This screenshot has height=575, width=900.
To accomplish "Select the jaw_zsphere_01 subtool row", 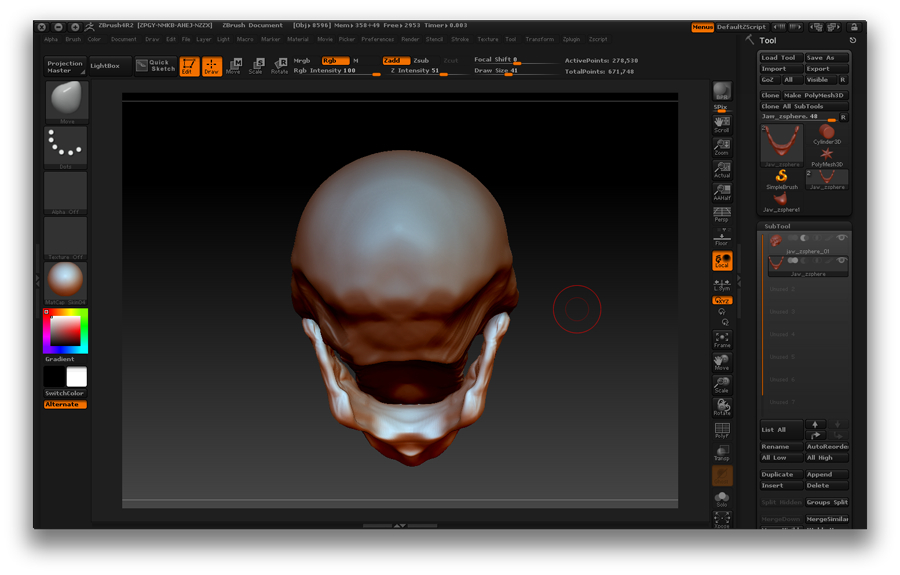I will (x=807, y=244).
